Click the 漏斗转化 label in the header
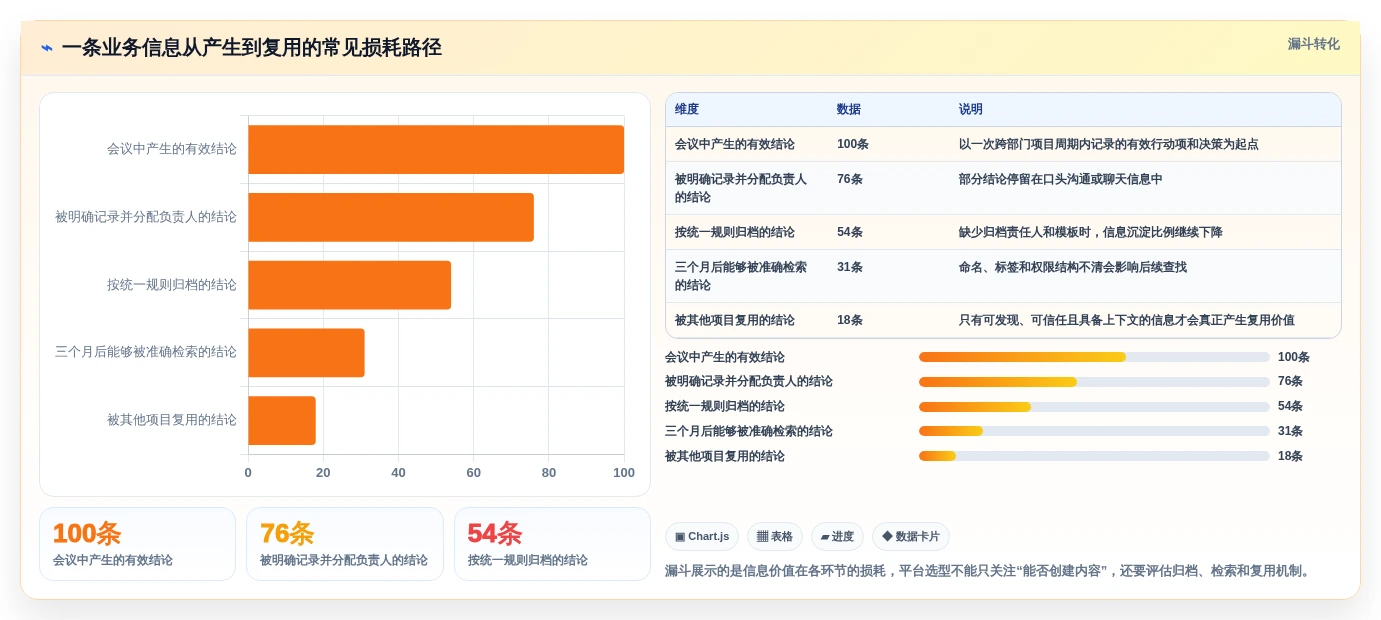Image resolution: width=1381 pixels, height=620 pixels. coord(1313,44)
